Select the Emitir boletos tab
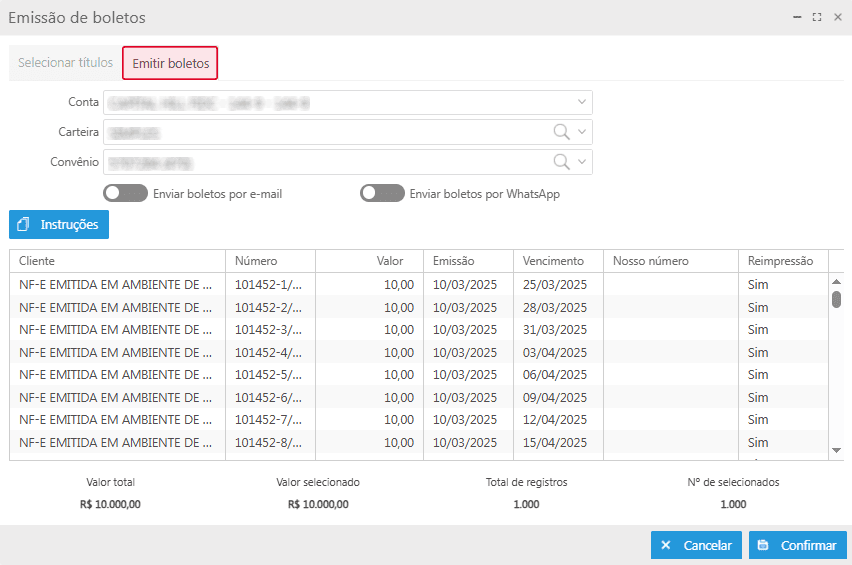852x565 pixels. click(x=170, y=63)
